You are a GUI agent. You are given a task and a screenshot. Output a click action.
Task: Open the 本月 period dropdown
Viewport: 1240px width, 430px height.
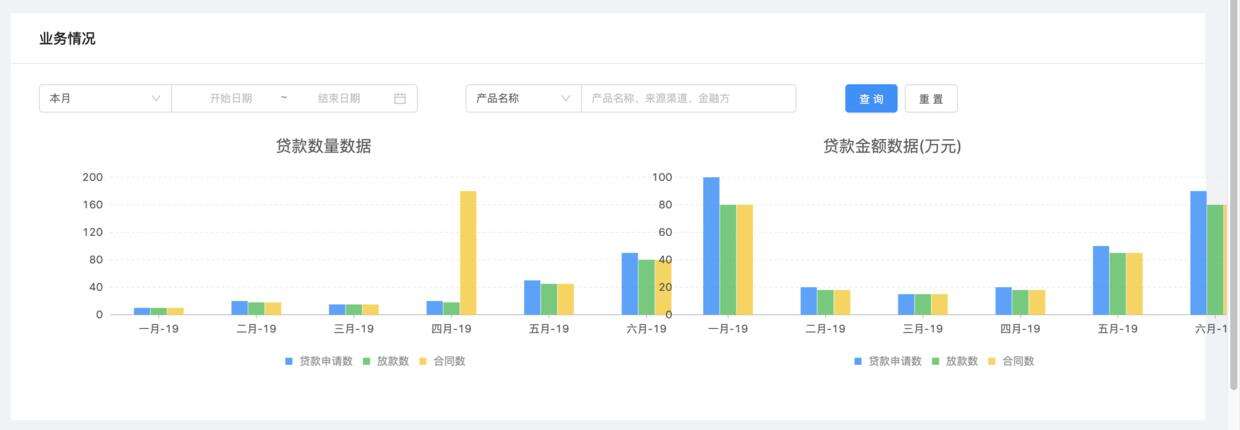(x=105, y=98)
